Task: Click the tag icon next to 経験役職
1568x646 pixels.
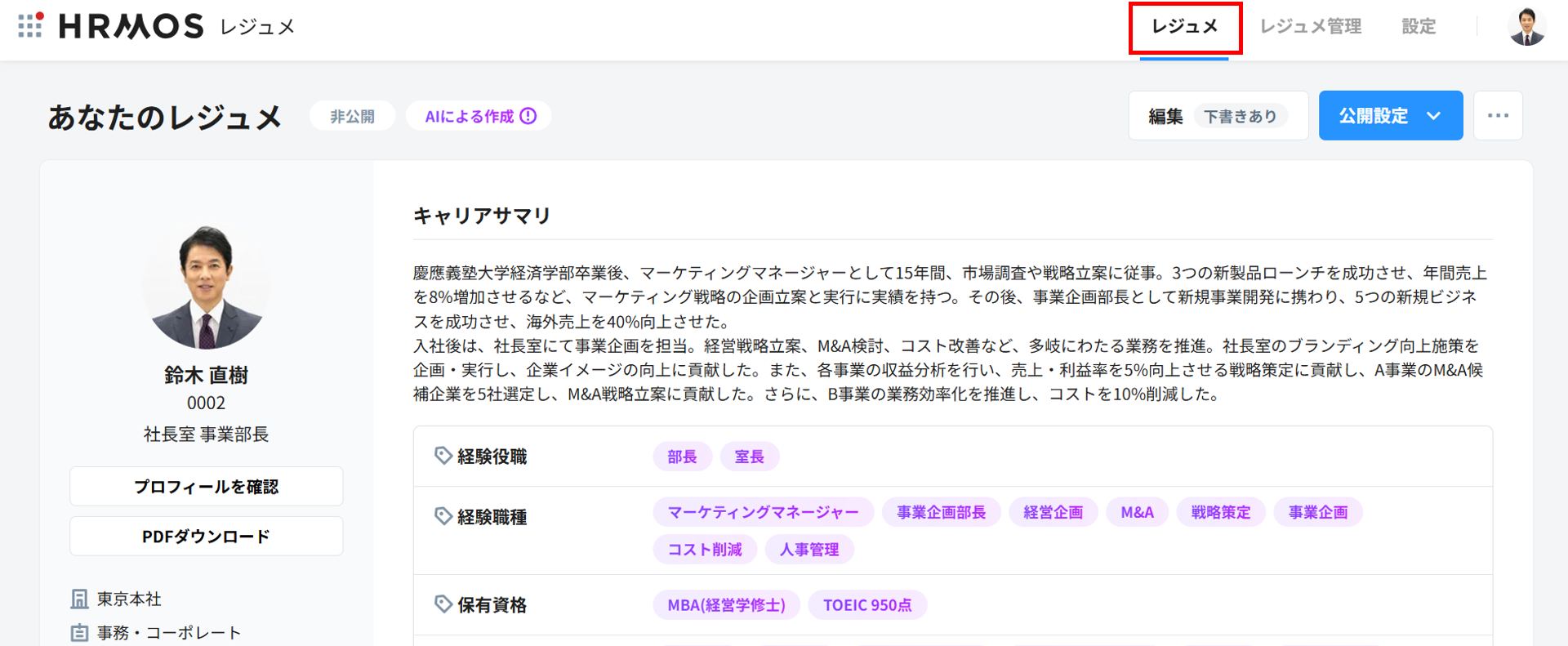Action: click(x=443, y=456)
